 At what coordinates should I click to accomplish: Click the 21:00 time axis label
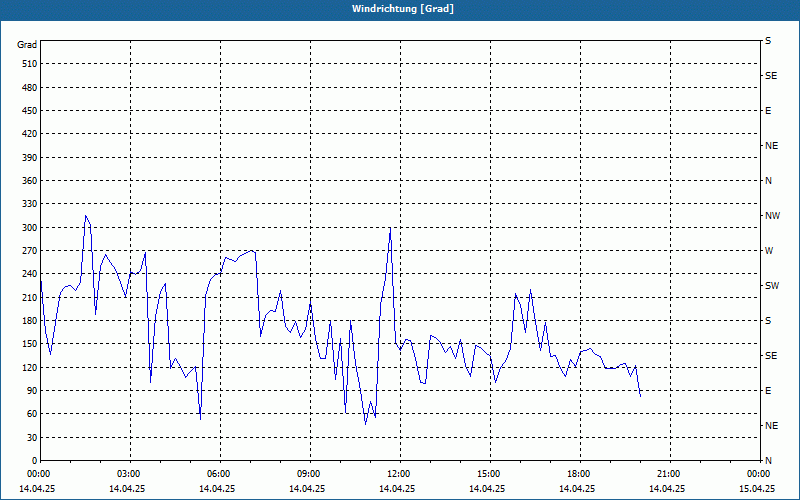[x=670, y=473]
